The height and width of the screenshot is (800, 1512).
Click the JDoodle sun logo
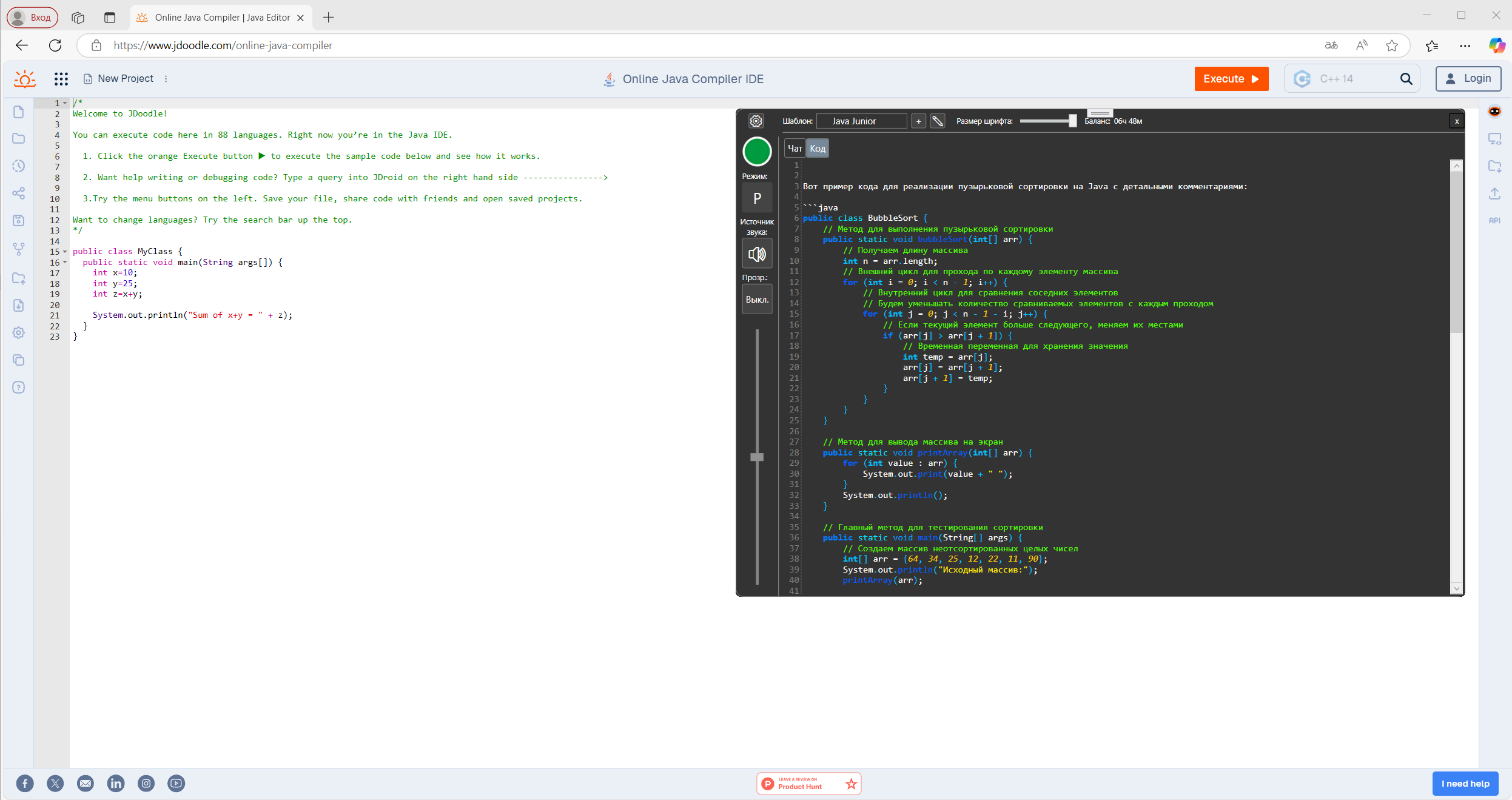(x=25, y=79)
